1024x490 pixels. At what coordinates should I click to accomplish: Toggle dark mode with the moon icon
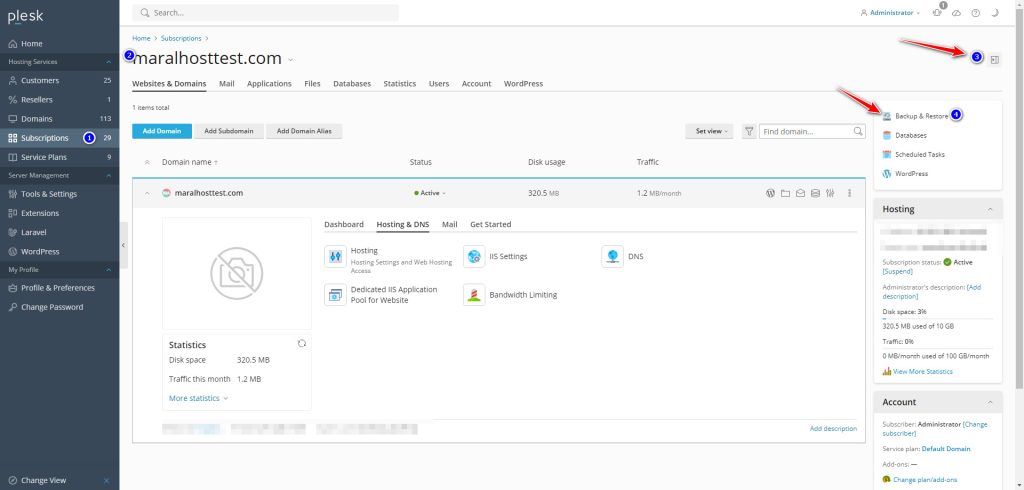point(995,13)
